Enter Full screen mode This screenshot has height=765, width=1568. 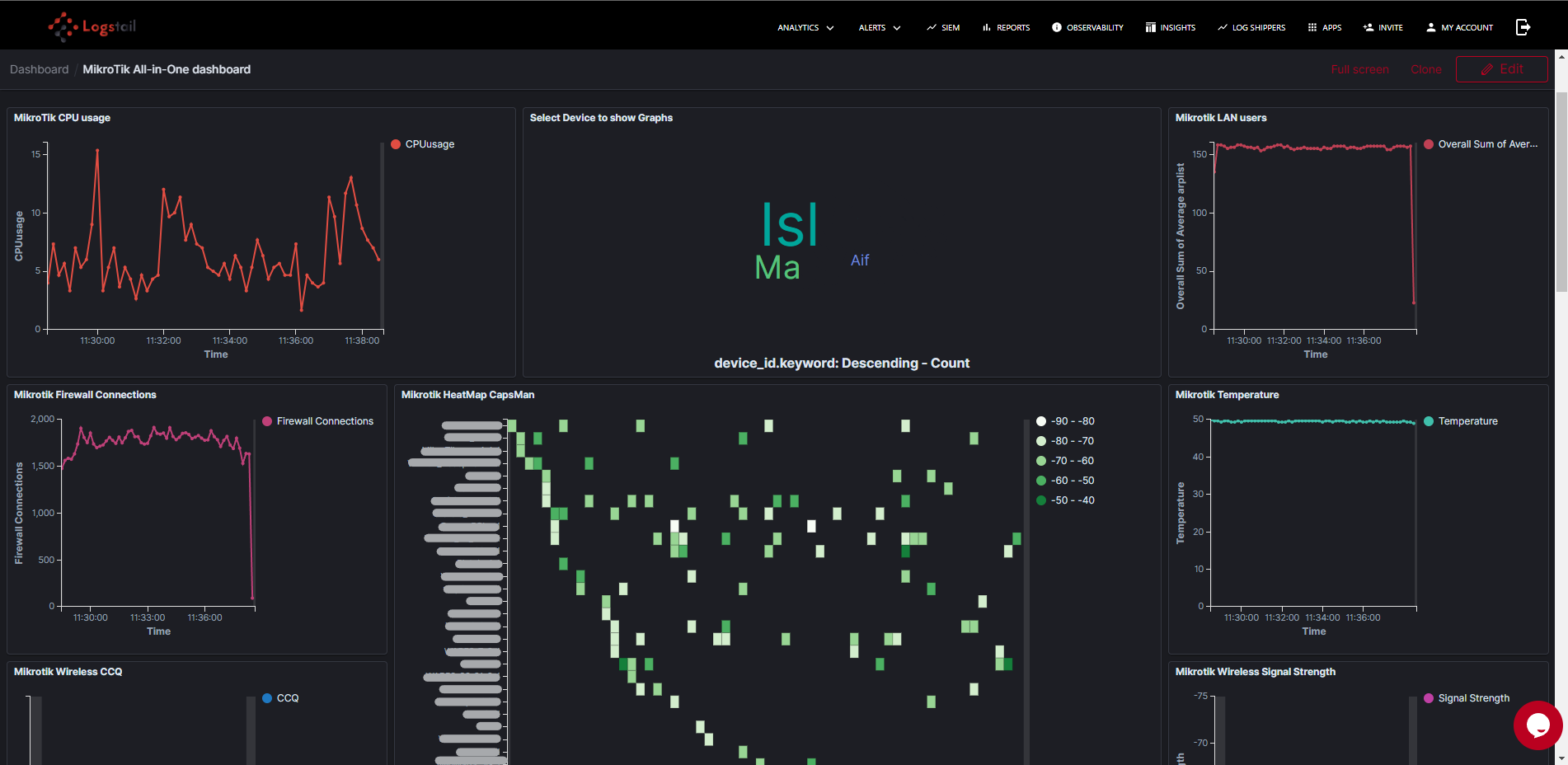coord(1359,69)
